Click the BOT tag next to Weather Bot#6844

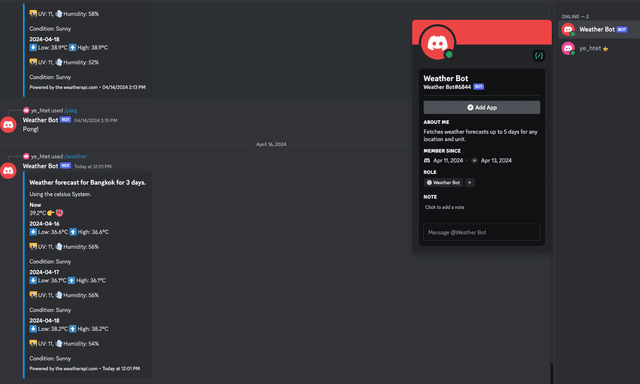pos(478,87)
